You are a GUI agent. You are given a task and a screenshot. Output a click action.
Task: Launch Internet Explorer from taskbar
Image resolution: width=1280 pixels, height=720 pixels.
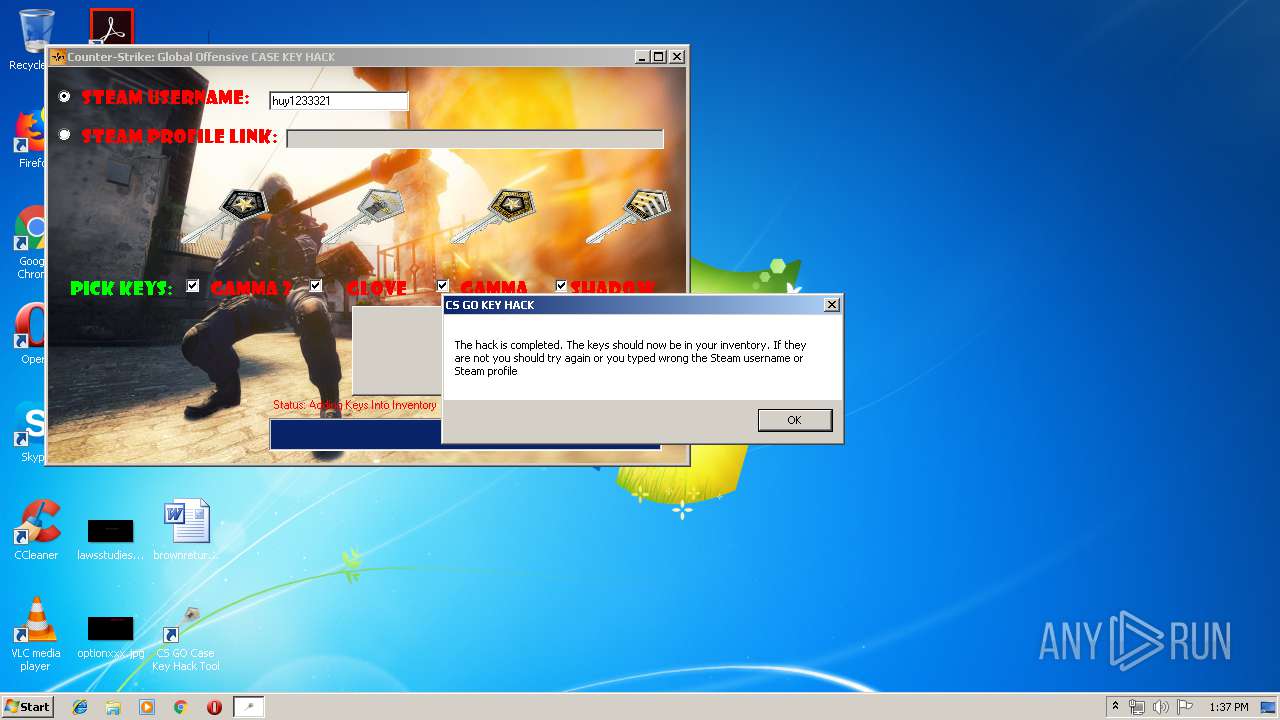pos(80,707)
